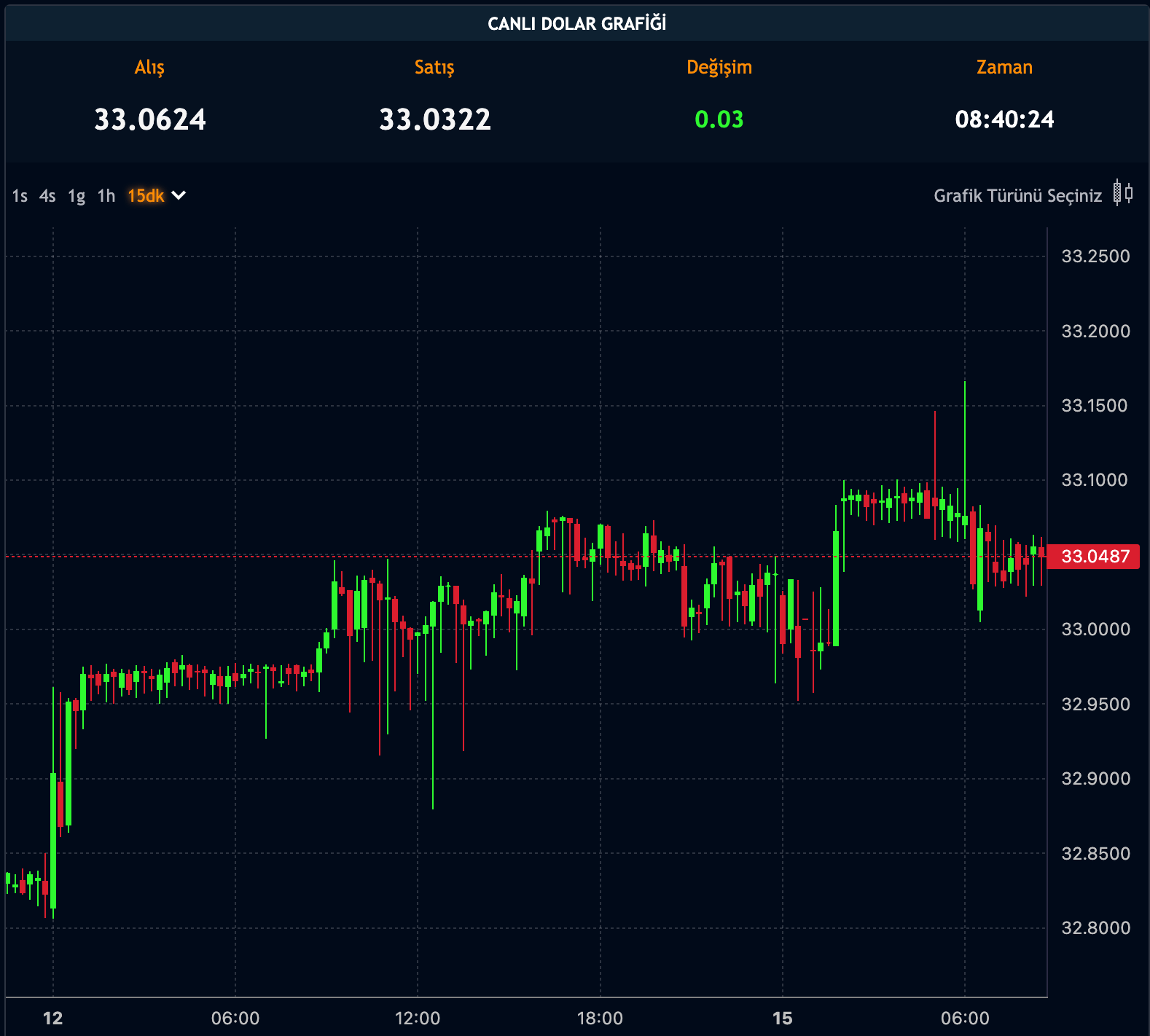This screenshot has width=1150, height=1036.
Task: Choose the 15dk timeframe
Action: (146, 196)
